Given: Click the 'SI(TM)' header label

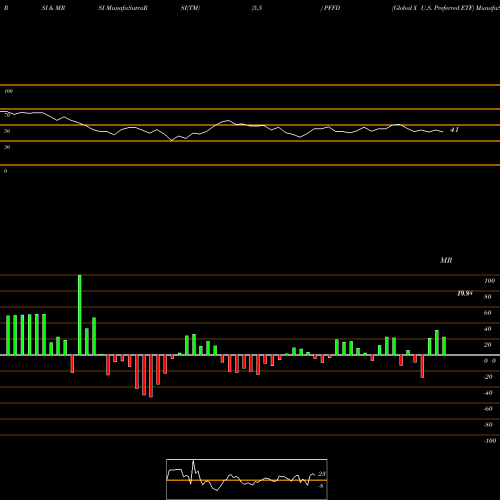Looking at the screenshot, I should (x=190, y=8).
